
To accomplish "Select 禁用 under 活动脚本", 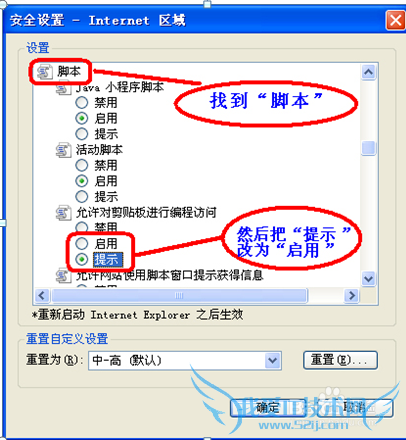I will [82, 165].
